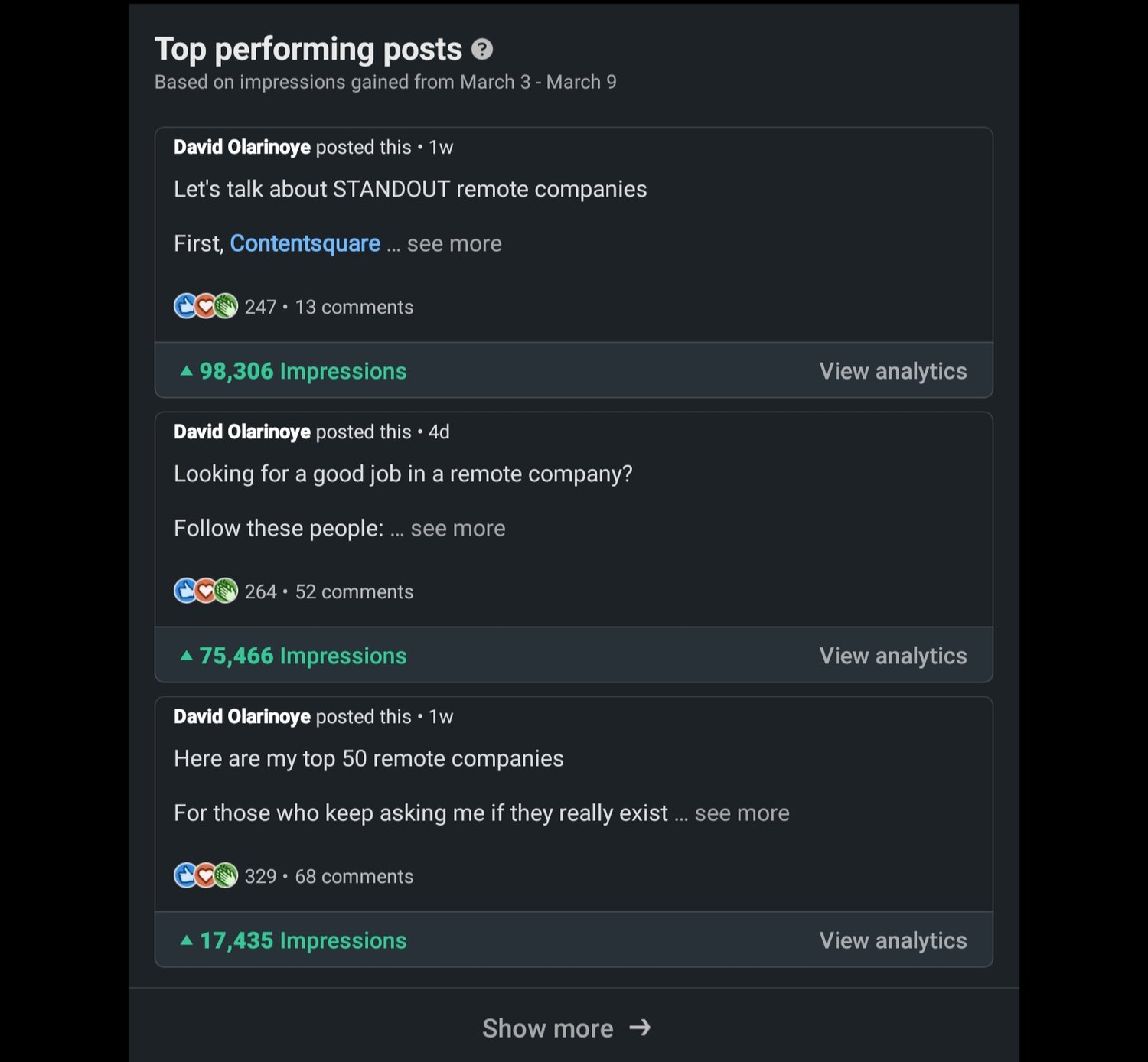Screen dimensions: 1148x1062
Task: View analytics for 98,306 impressions post
Action: [893, 371]
